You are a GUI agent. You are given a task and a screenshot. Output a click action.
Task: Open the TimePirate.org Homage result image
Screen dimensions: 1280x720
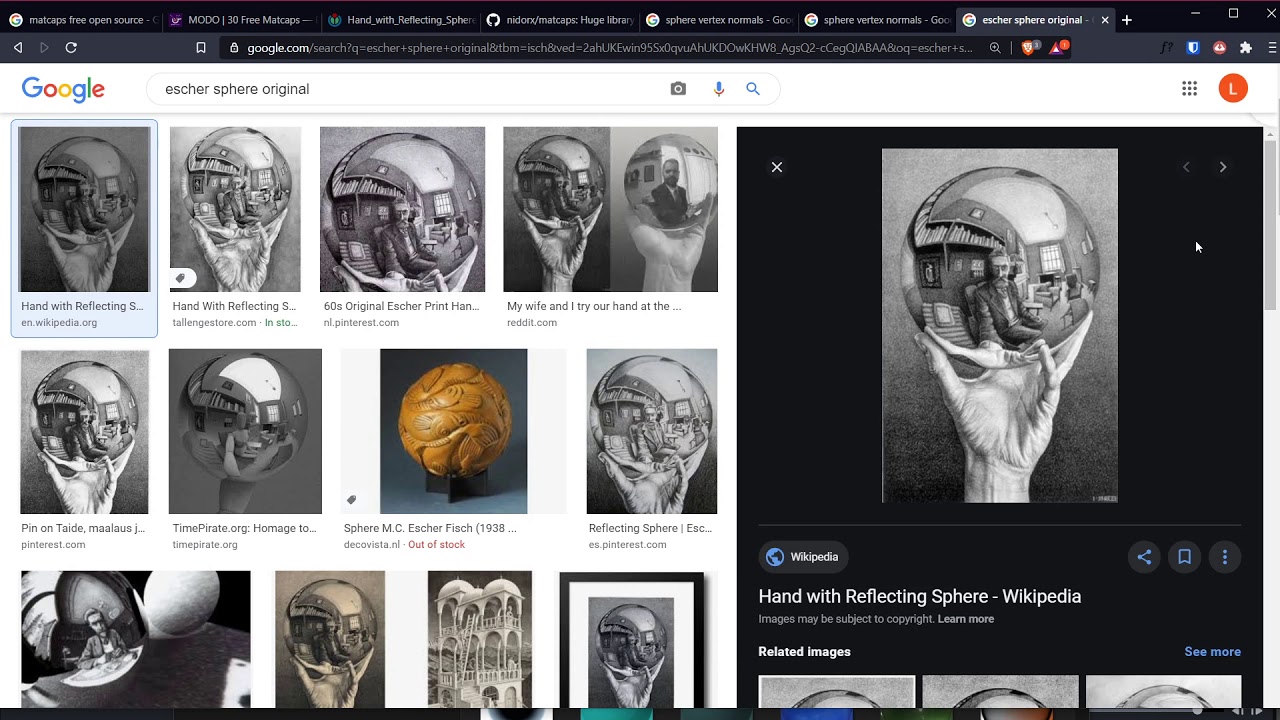click(x=245, y=431)
